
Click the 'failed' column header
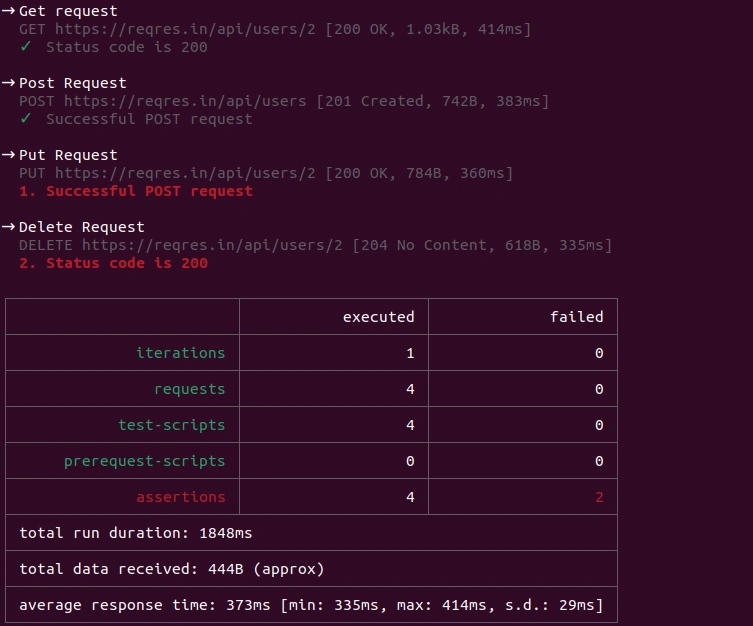pyautogui.click(x=577, y=317)
